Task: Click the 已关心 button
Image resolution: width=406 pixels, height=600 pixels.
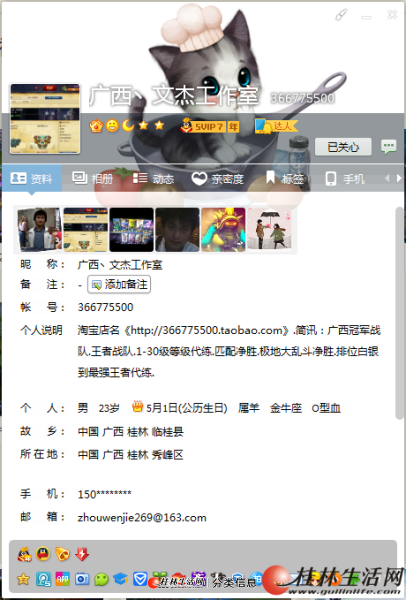Action: 343,147
